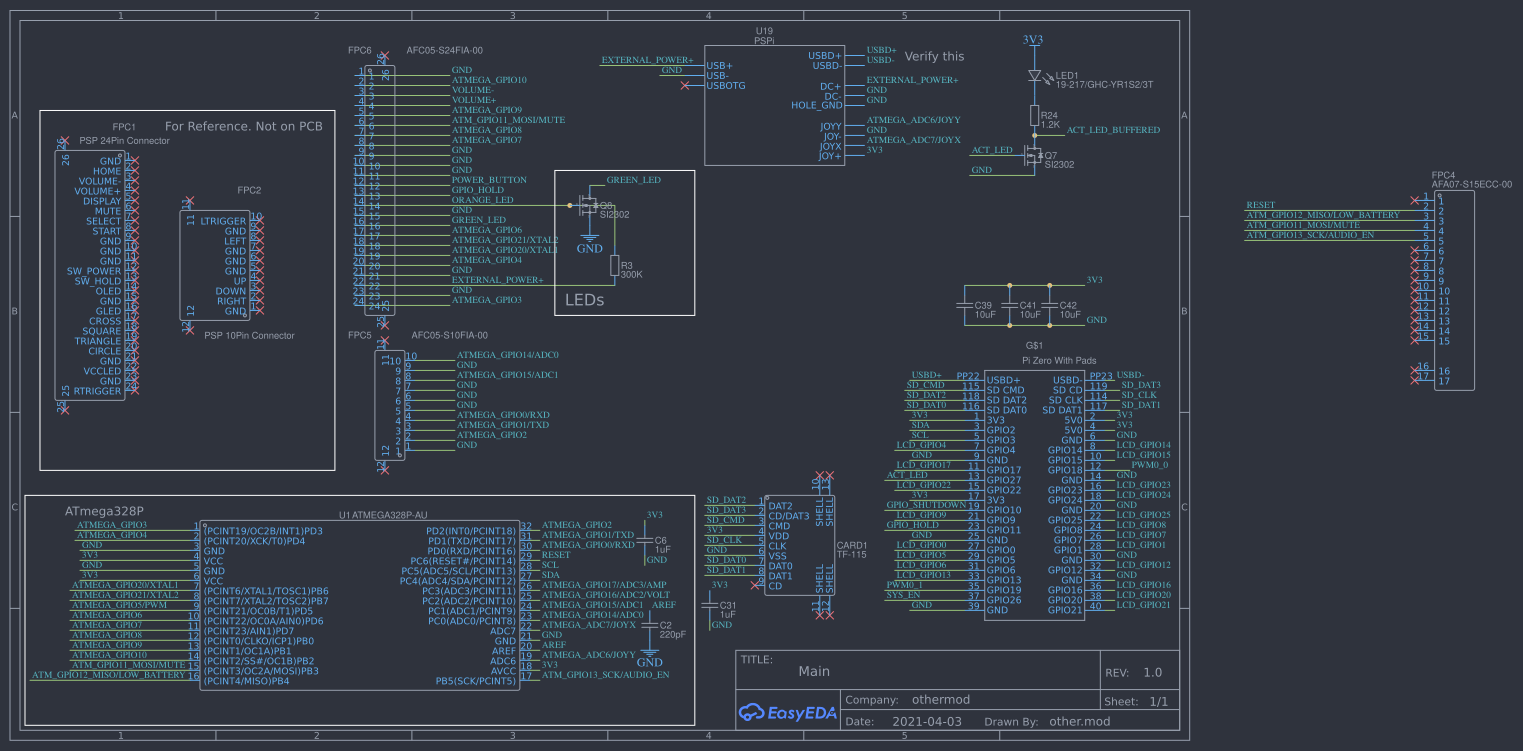This screenshot has height=751, width=1523.
Task: Edit the title text Main
Action: pyautogui.click(x=814, y=671)
